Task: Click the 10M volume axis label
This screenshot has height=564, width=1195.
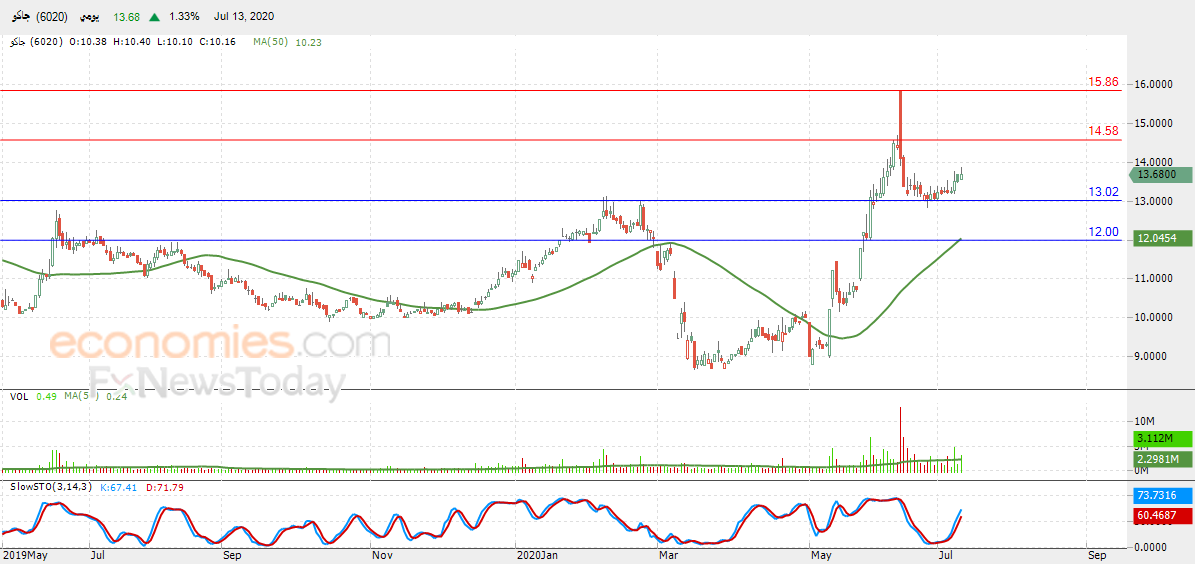Action: pyautogui.click(x=1145, y=421)
